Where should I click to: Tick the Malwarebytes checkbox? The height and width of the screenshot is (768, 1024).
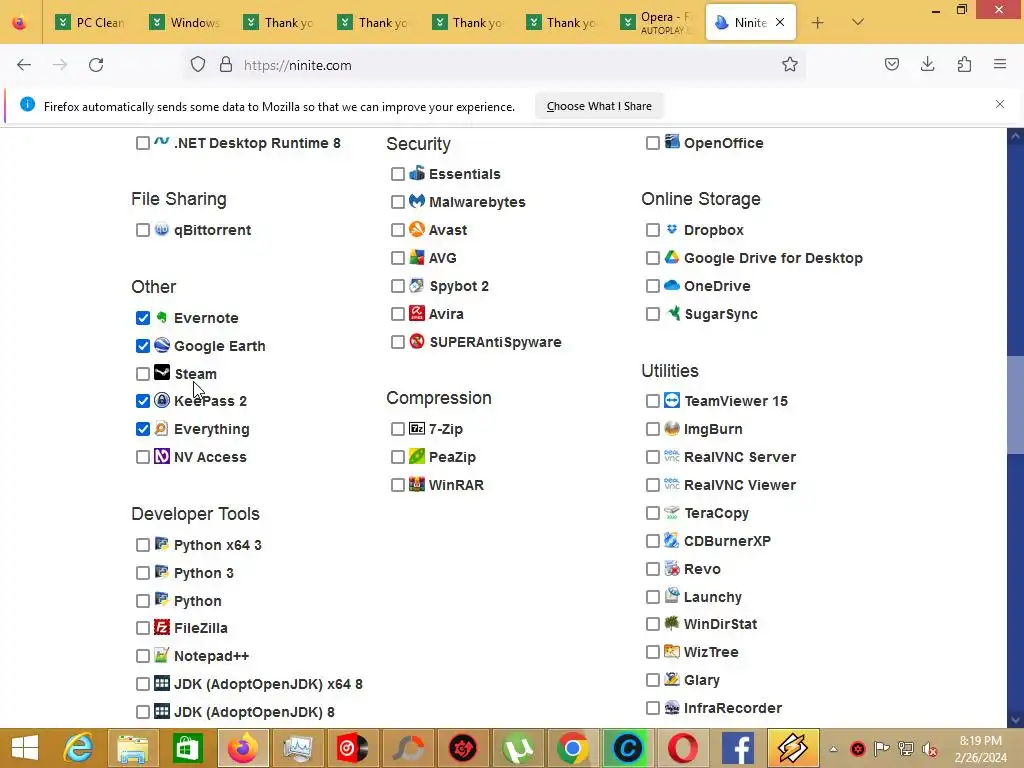point(398,202)
